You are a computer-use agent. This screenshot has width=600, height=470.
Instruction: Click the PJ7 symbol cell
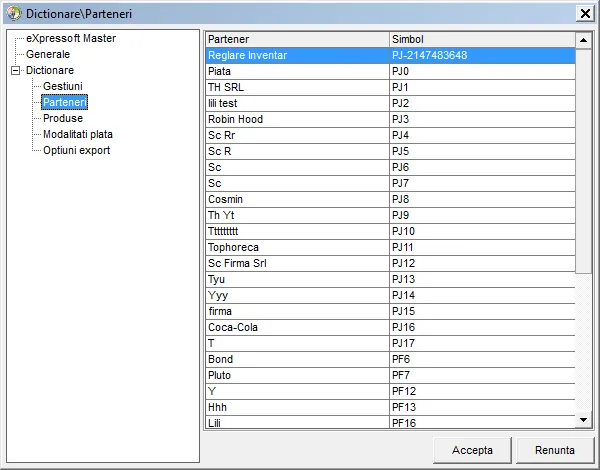482,183
